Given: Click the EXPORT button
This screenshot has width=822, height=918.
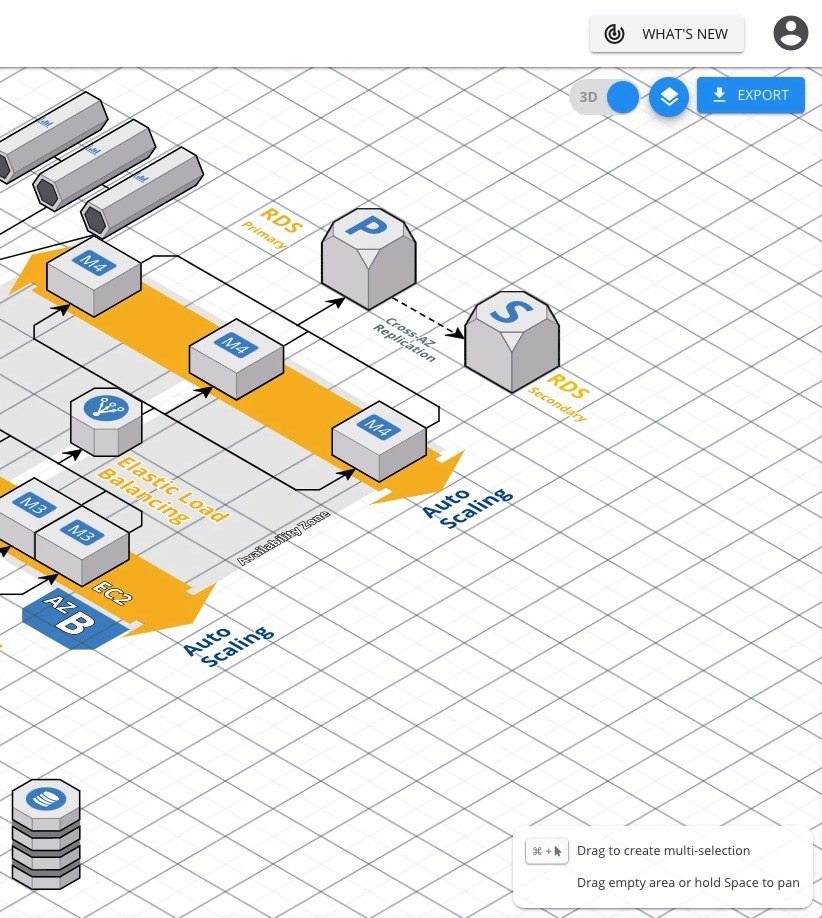Looking at the screenshot, I should [751, 95].
